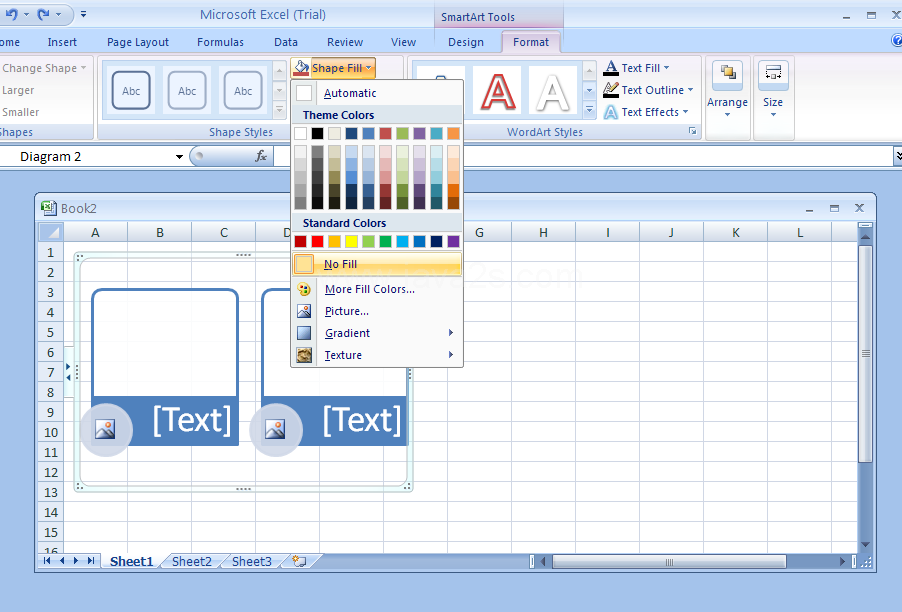Switch to the Sheet2 worksheet tab
Image resolution: width=902 pixels, height=612 pixels.
coord(192,561)
